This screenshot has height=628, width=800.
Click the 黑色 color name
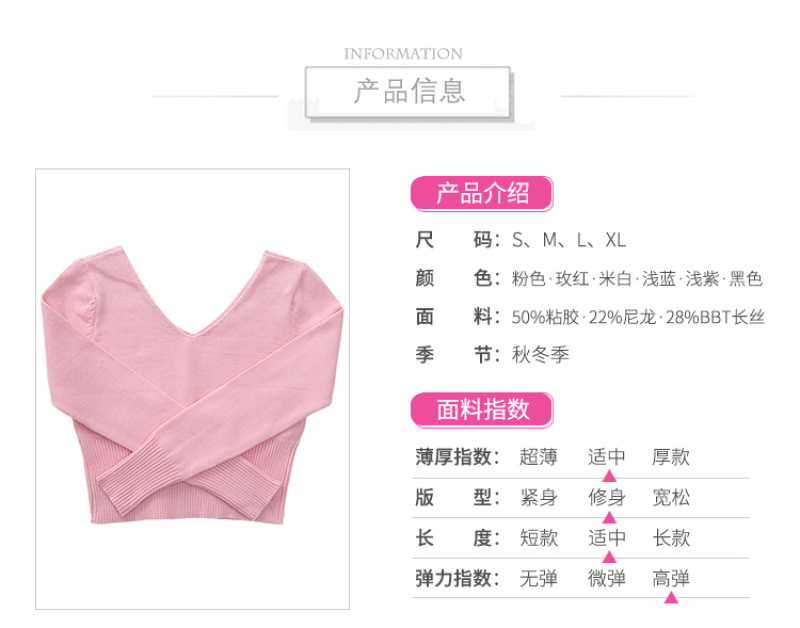click(x=745, y=279)
